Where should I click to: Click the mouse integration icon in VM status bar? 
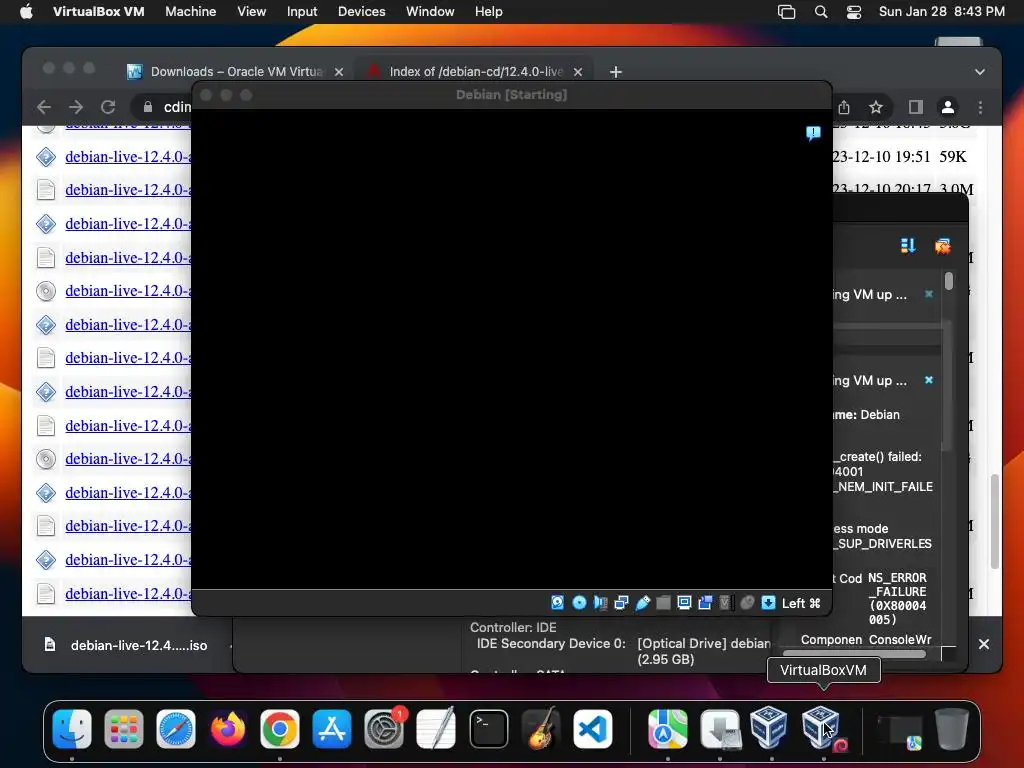[747, 603]
